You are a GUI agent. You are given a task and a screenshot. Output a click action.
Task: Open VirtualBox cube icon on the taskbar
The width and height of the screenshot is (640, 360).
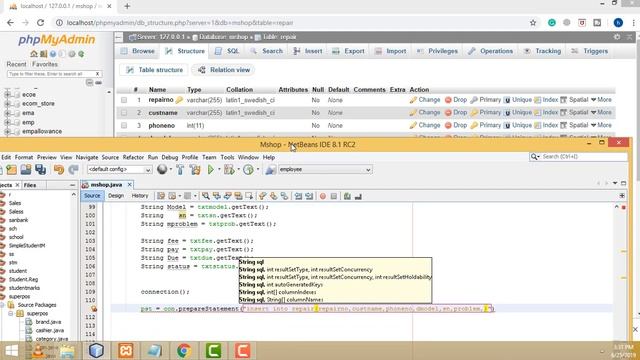tap(96, 351)
